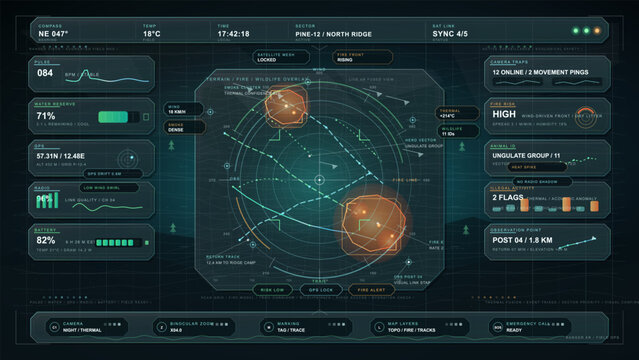Expand the Illegal Activity 2 FLAGS panel
The width and height of the screenshot is (639, 360).
(x=547, y=200)
